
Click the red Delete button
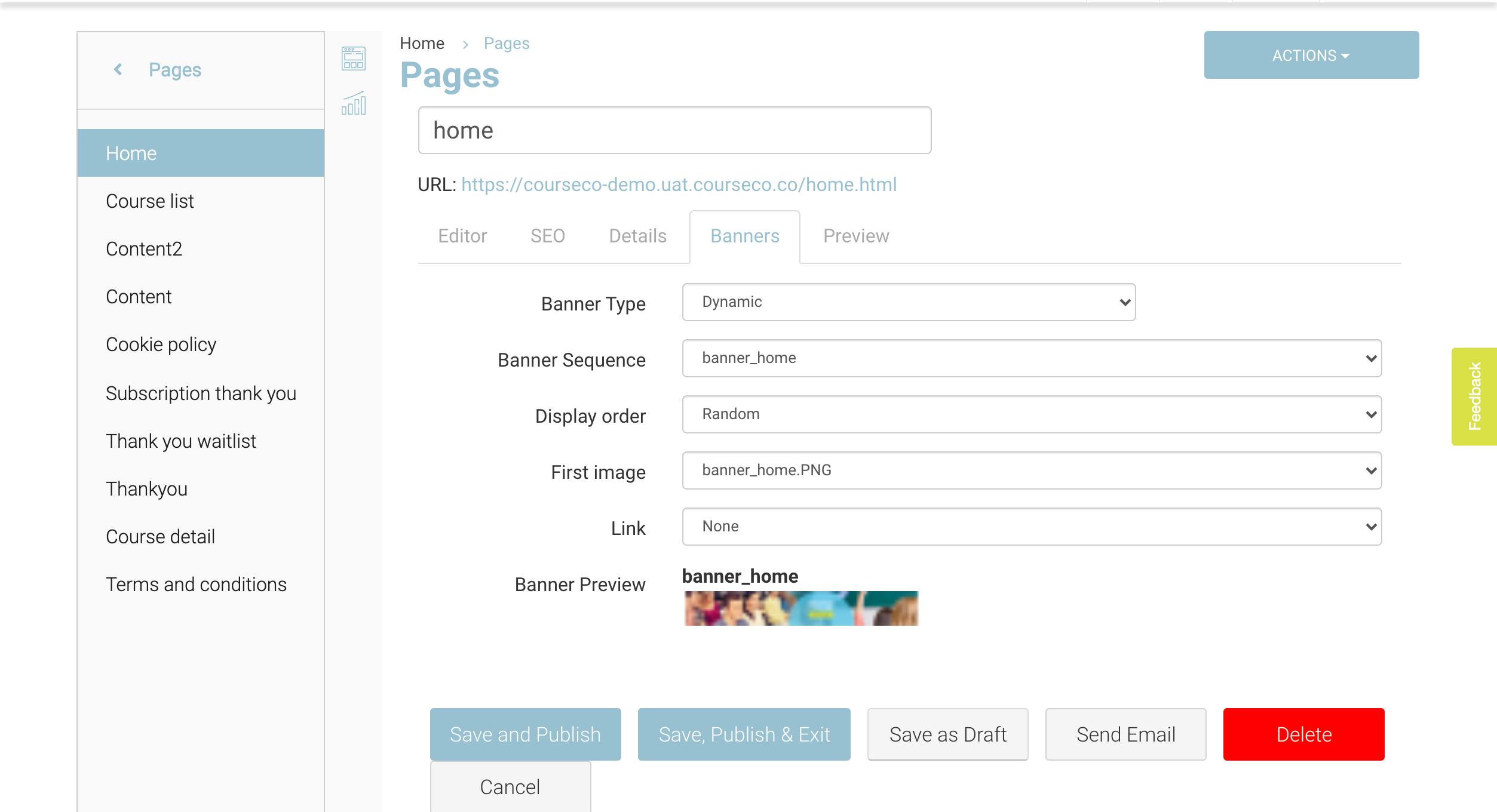[x=1303, y=734]
